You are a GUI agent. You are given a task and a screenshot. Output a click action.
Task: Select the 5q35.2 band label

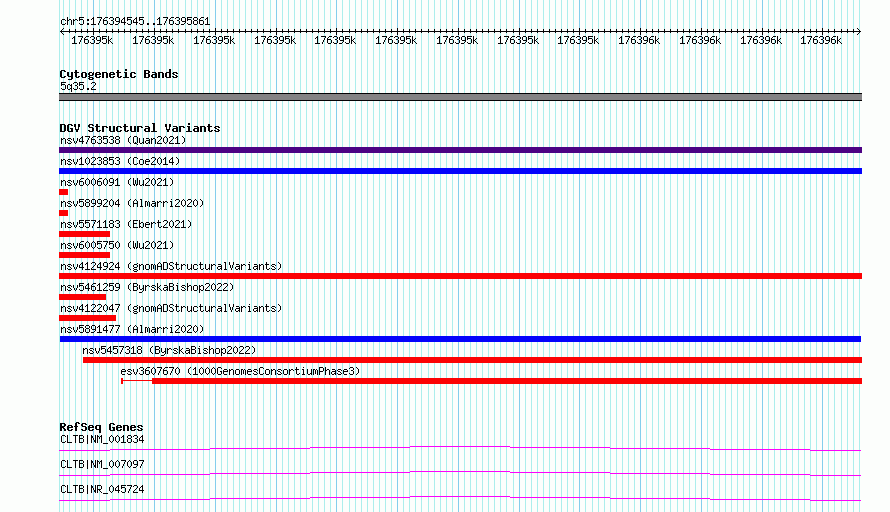78,86
